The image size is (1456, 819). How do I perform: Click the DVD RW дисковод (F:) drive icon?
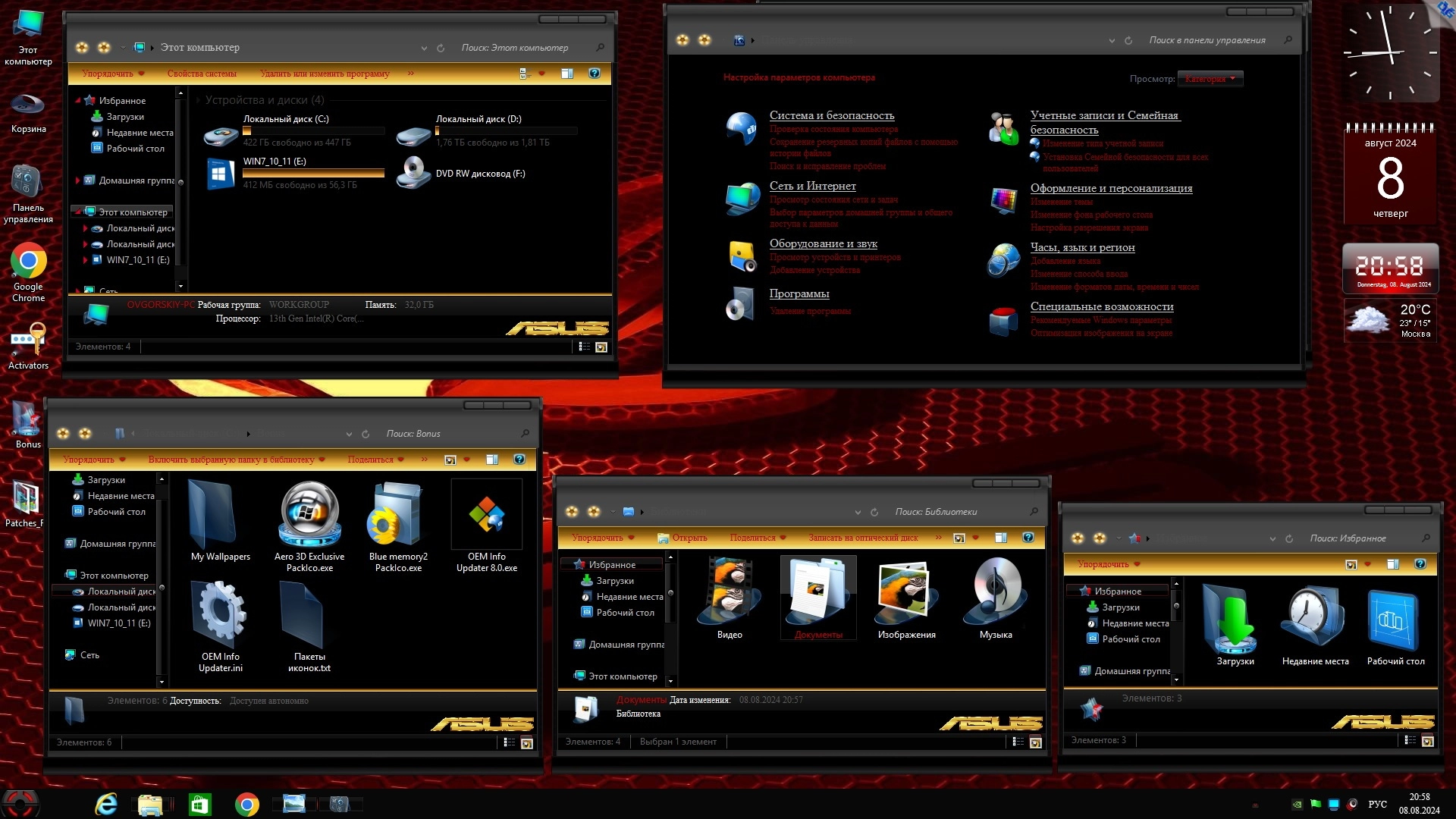[x=413, y=173]
